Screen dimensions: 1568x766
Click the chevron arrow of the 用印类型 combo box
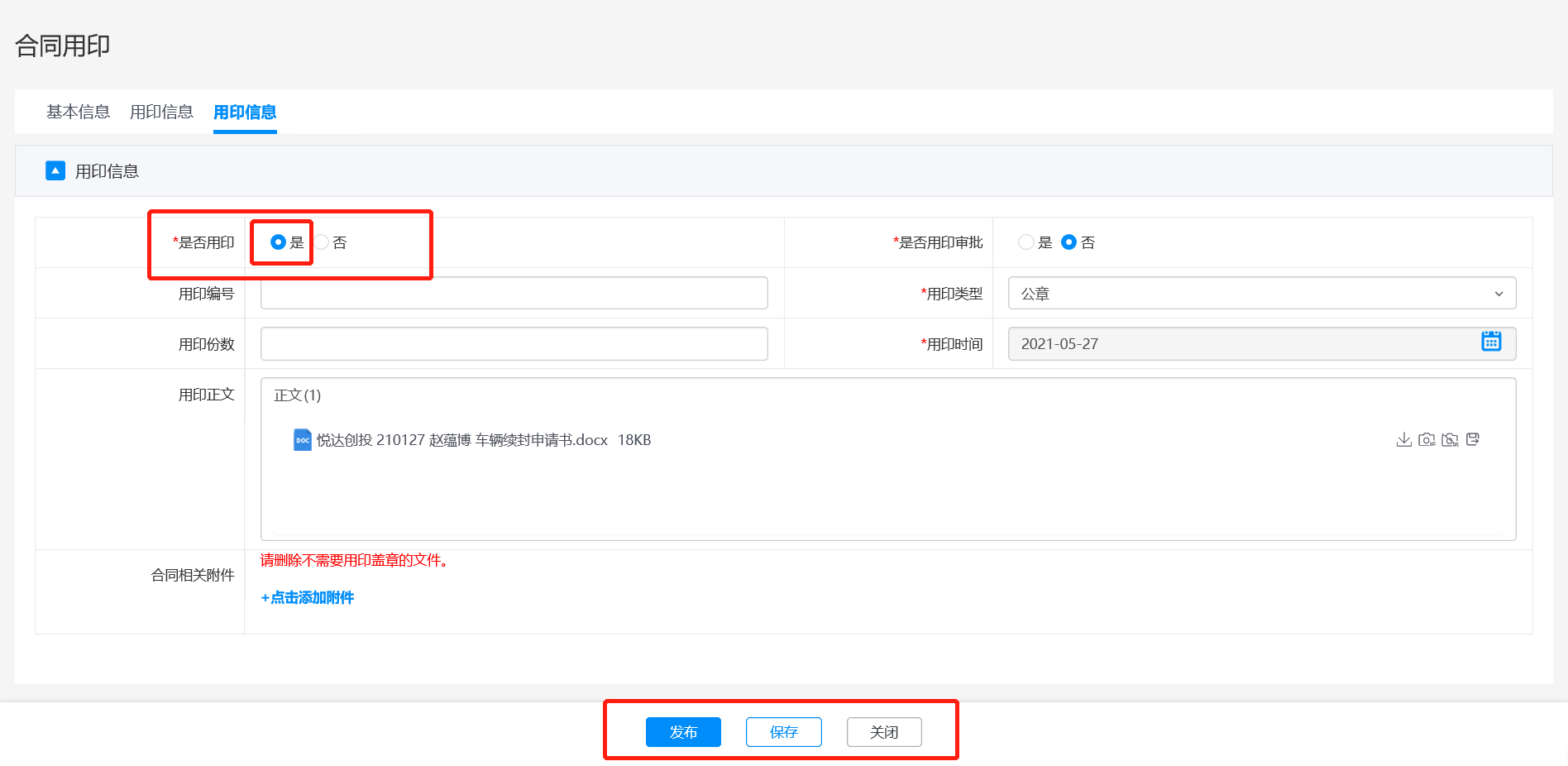1499,294
